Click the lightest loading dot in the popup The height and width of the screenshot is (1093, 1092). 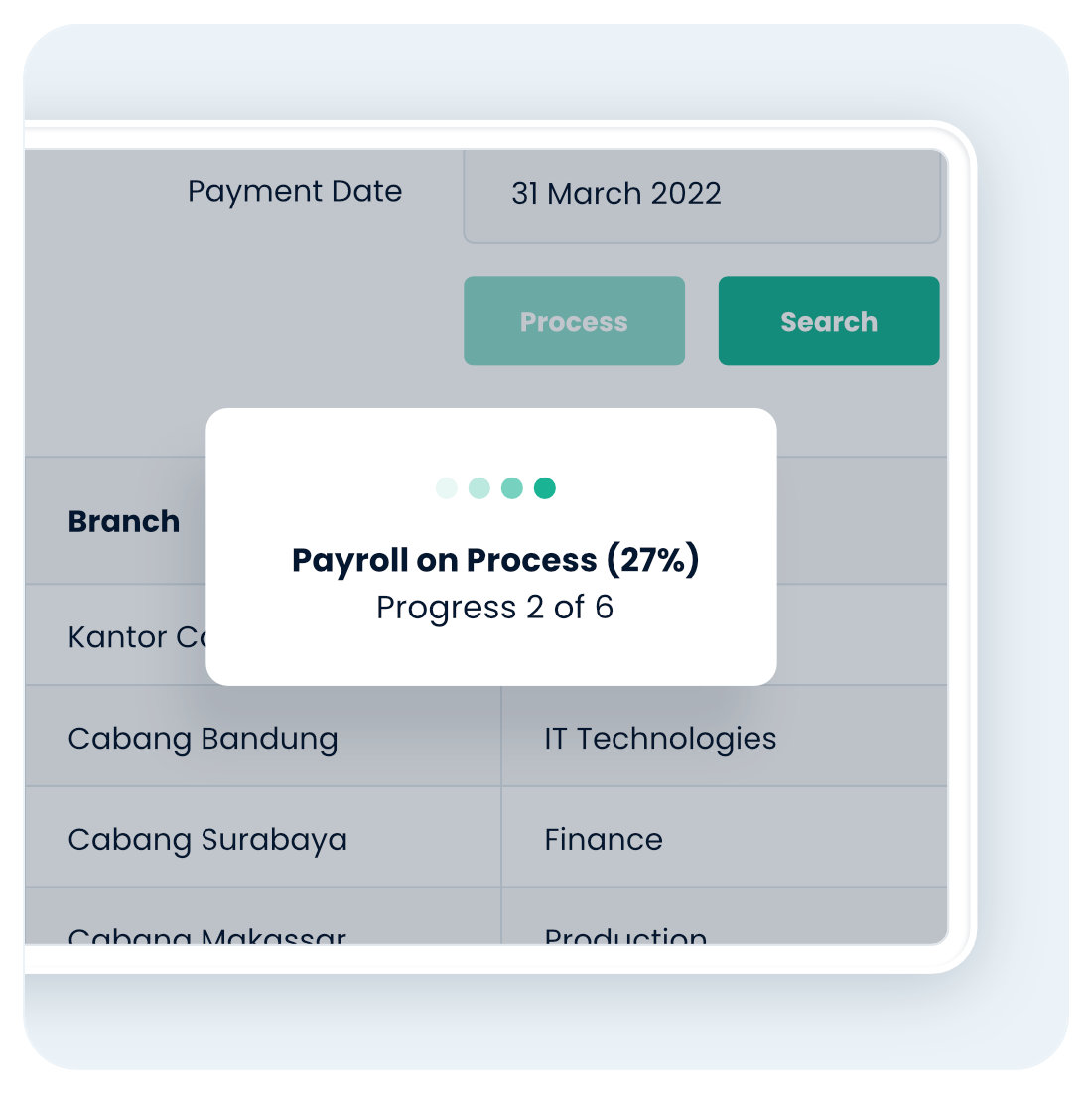[447, 488]
